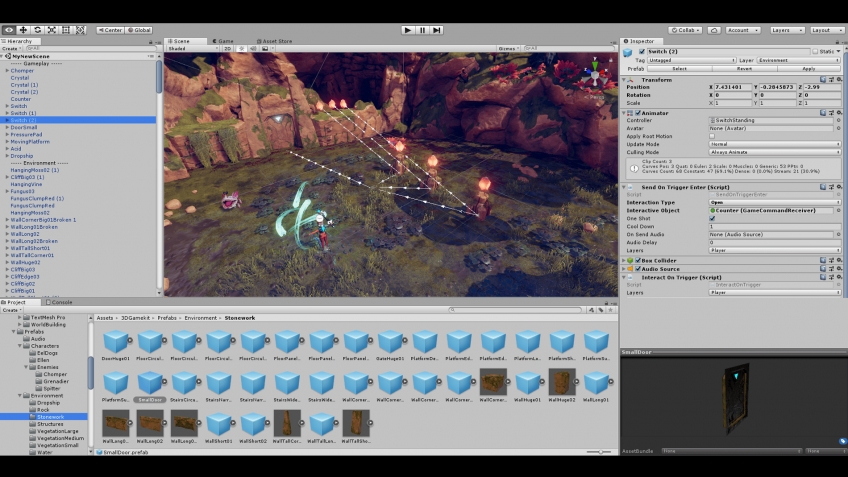This screenshot has width=848, height=477.
Task: Enable Apply Root Motion checkbox
Action: point(712,136)
